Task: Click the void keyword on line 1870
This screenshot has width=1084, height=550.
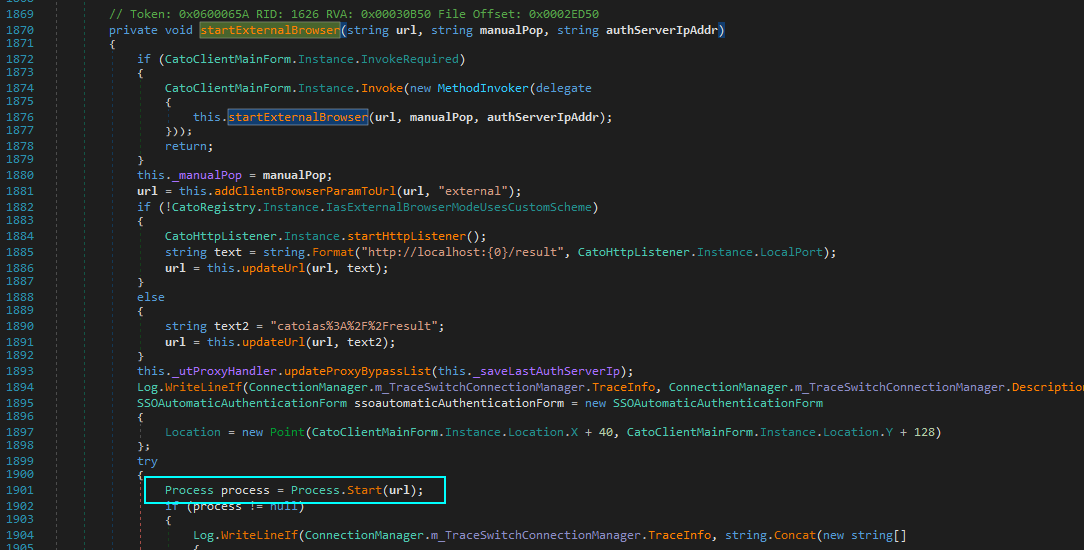Action: 179,30
